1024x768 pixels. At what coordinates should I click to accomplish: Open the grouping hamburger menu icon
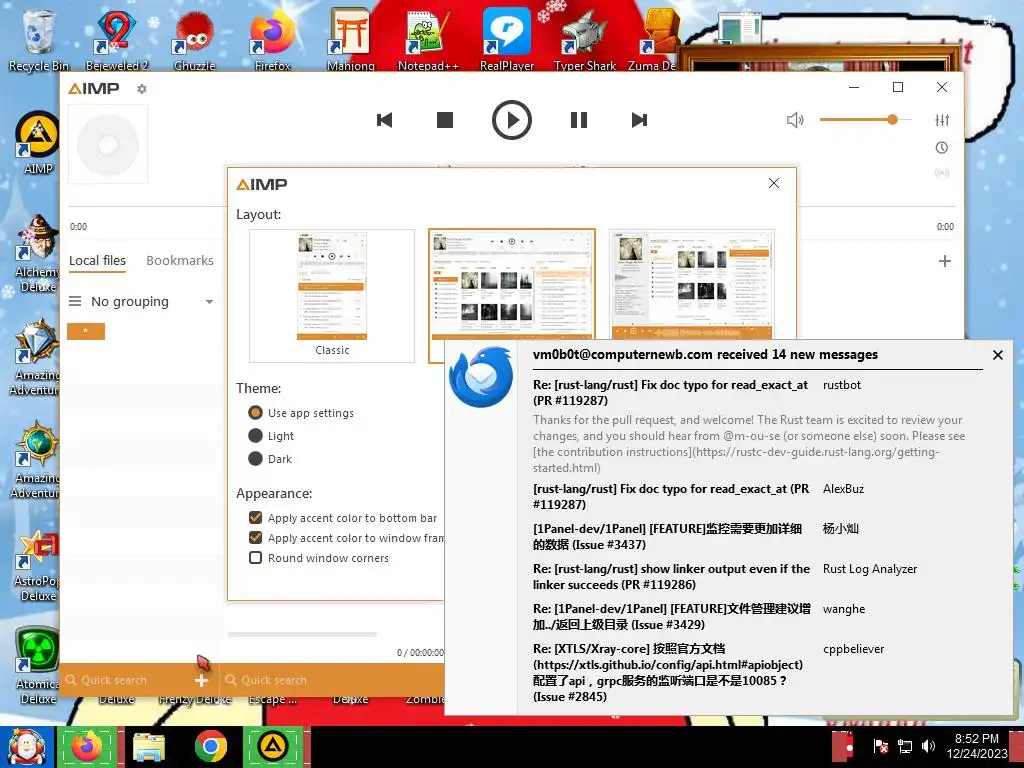pyautogui.click(x=75, y=301)
